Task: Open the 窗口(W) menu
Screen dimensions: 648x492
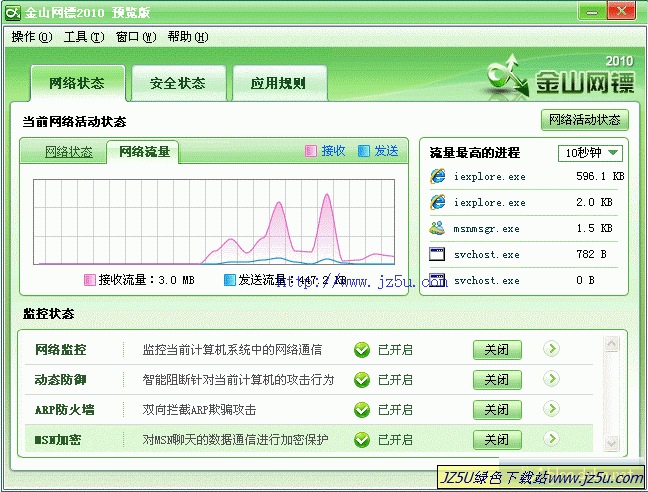Action: coord(136,37)
